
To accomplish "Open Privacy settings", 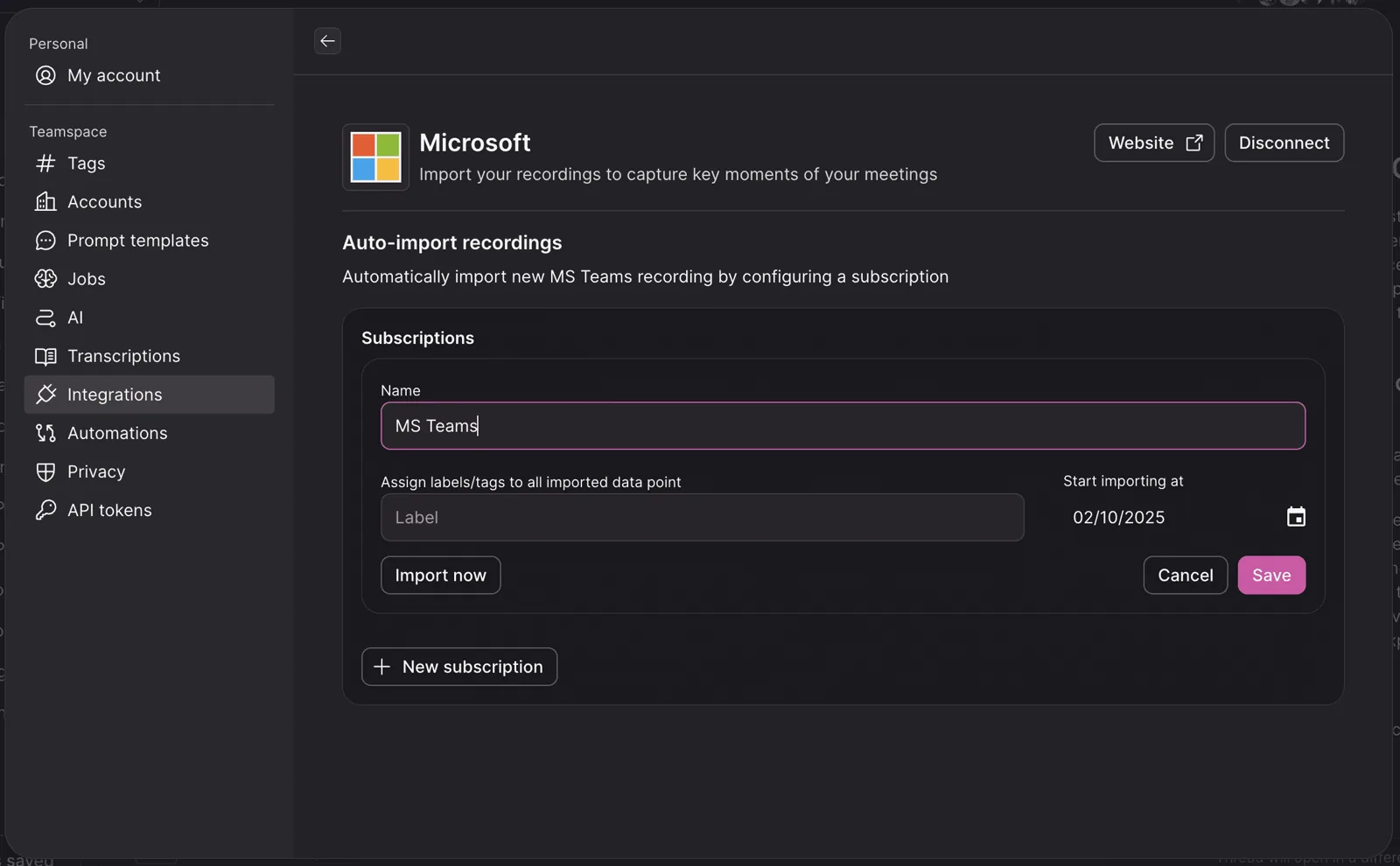I will click(149, 471).
